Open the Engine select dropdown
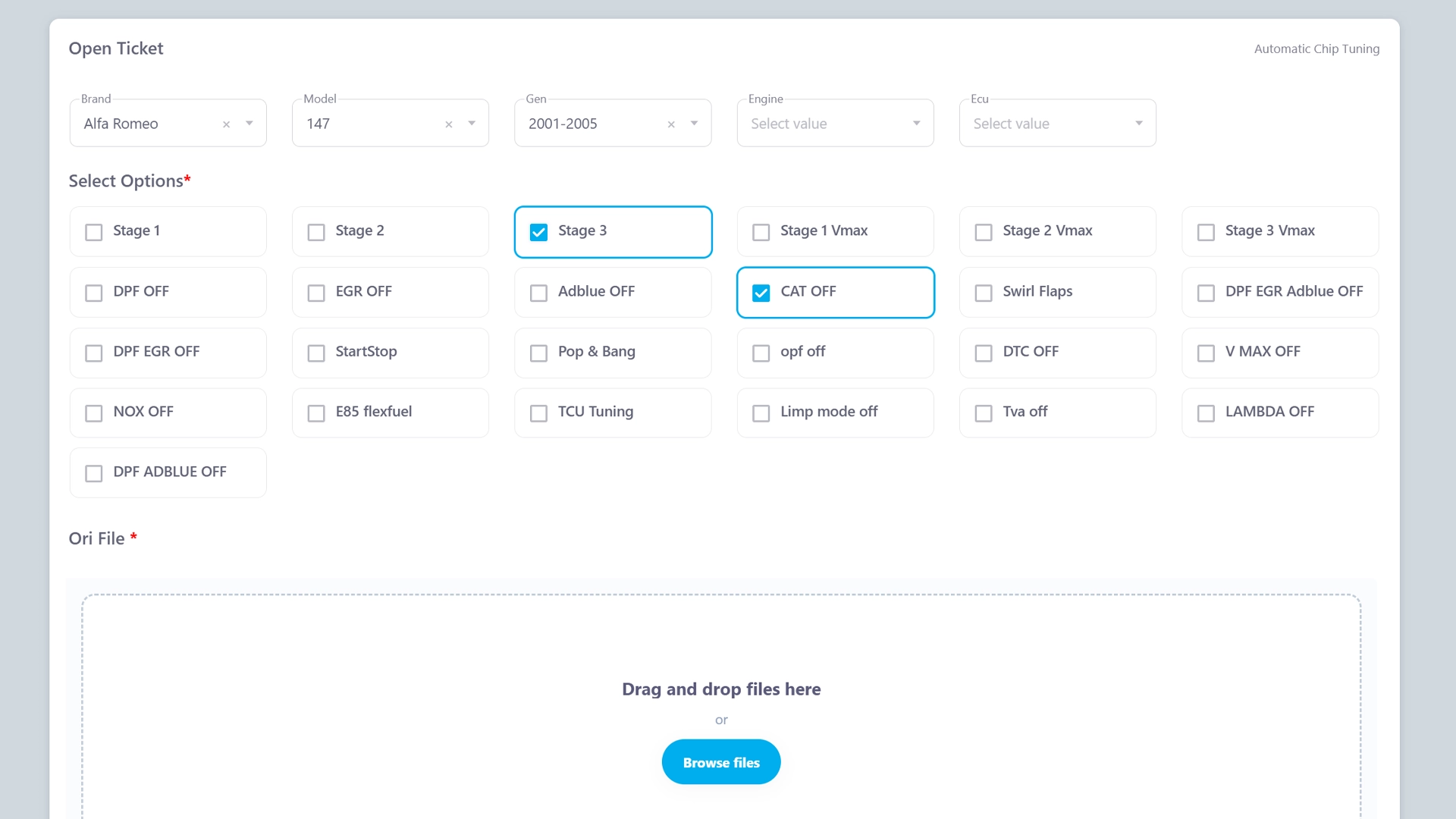Viewport: 1456px width, 819px height. [835, 123]
